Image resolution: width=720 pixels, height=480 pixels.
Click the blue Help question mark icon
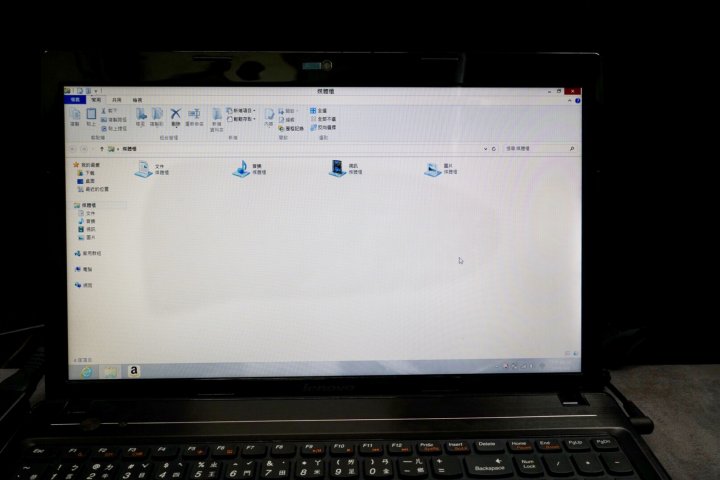click(577, 101)
